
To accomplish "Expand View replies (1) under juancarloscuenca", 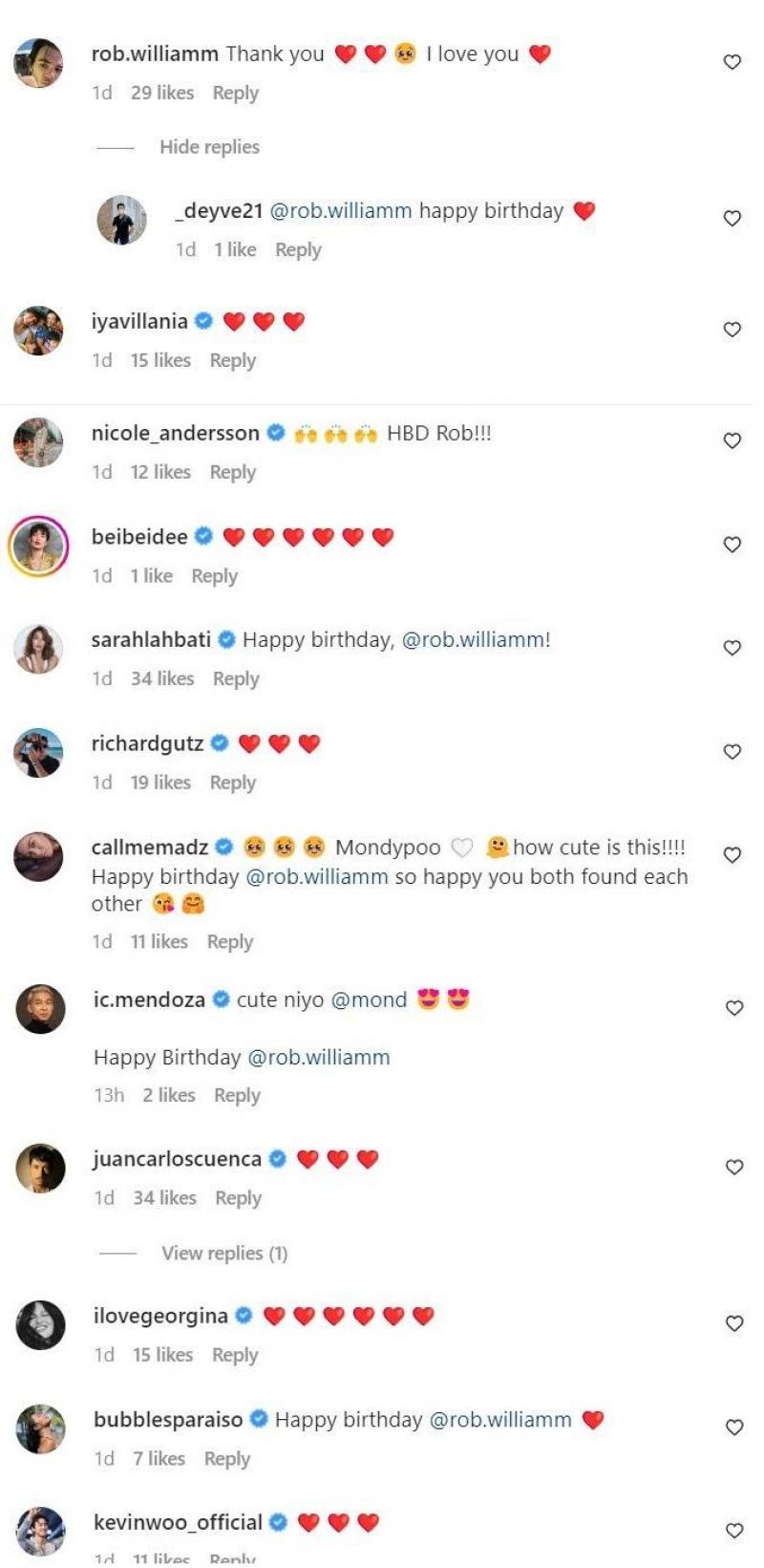I will pos(224,1253).
